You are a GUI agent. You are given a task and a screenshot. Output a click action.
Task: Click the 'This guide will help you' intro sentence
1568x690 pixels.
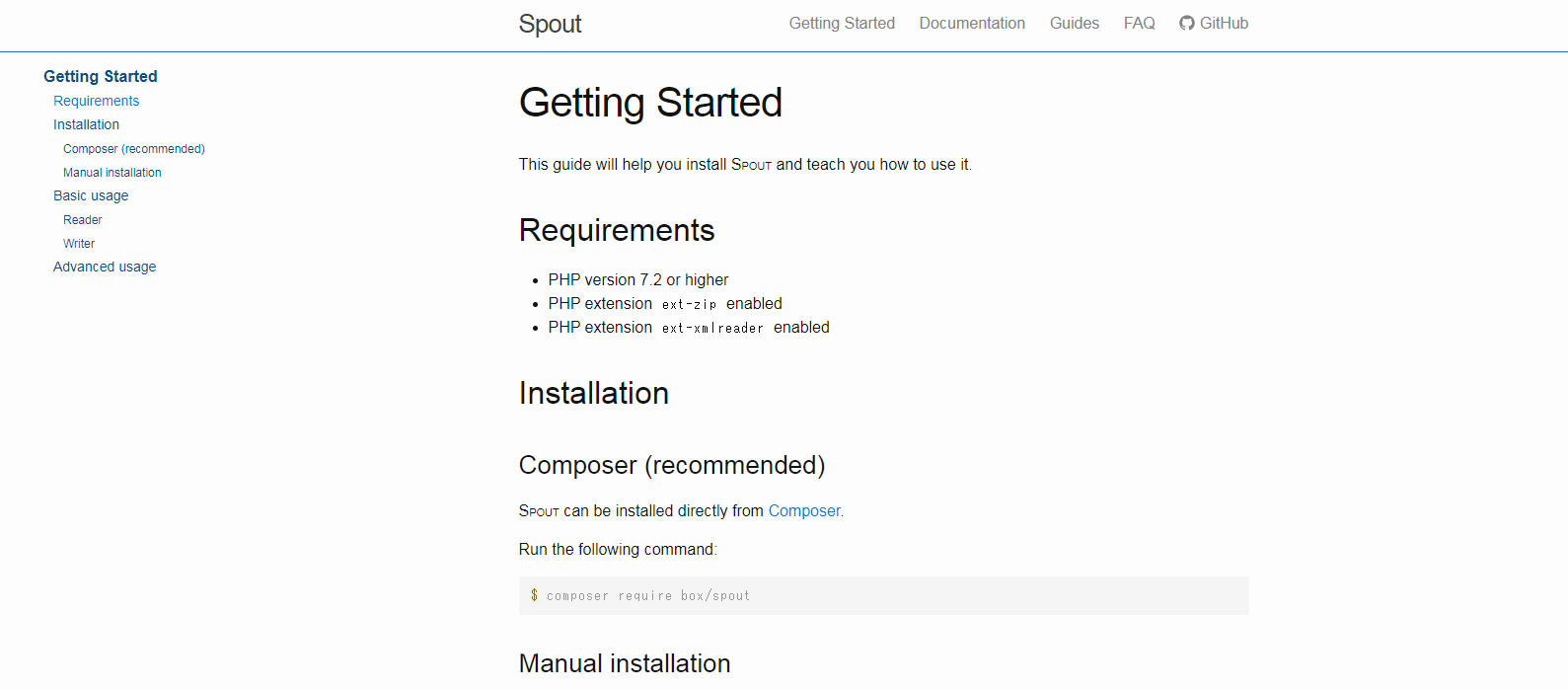pyautogui.click(x=745, y=165)
